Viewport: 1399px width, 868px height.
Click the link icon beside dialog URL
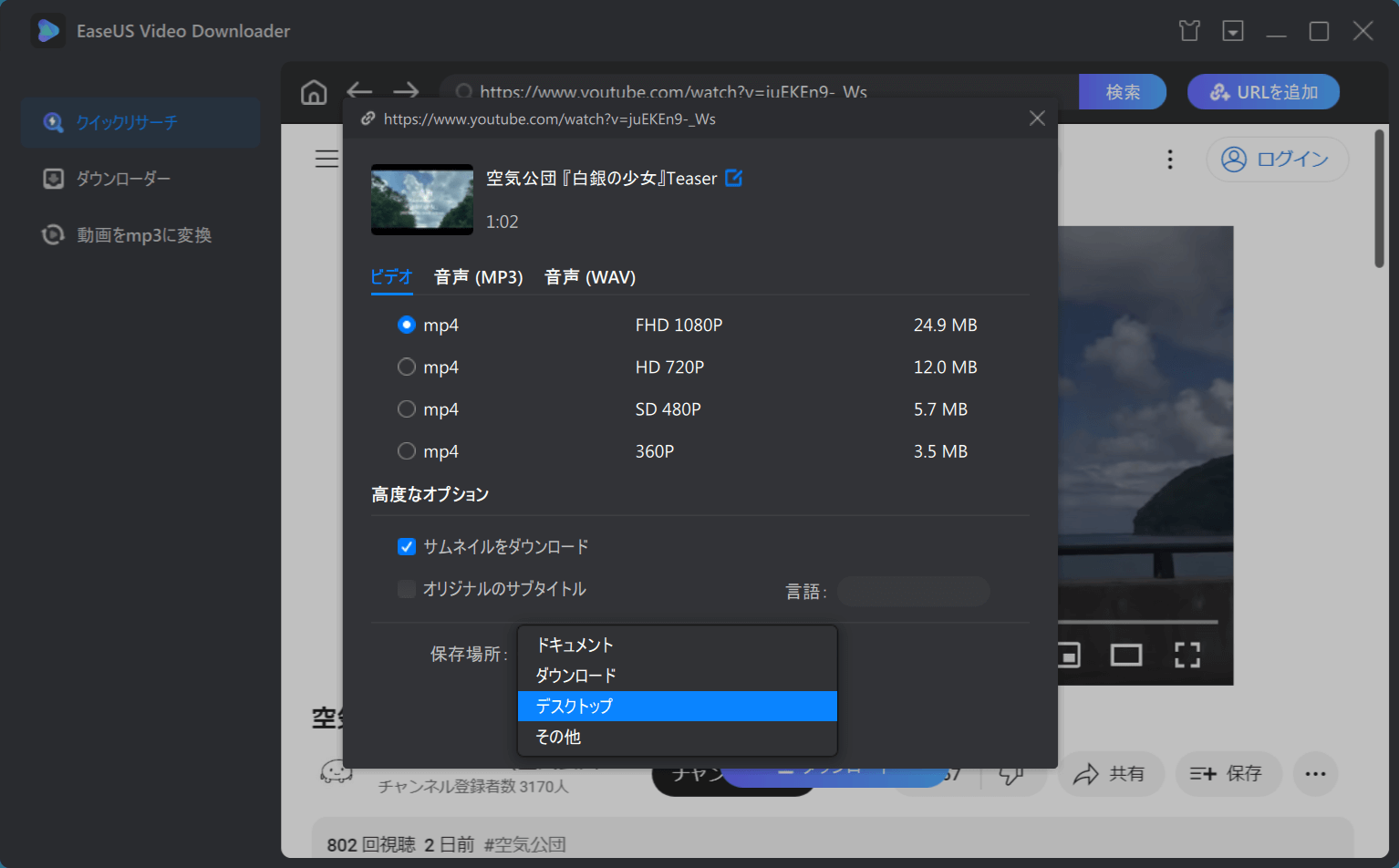(x=368, y=119)
